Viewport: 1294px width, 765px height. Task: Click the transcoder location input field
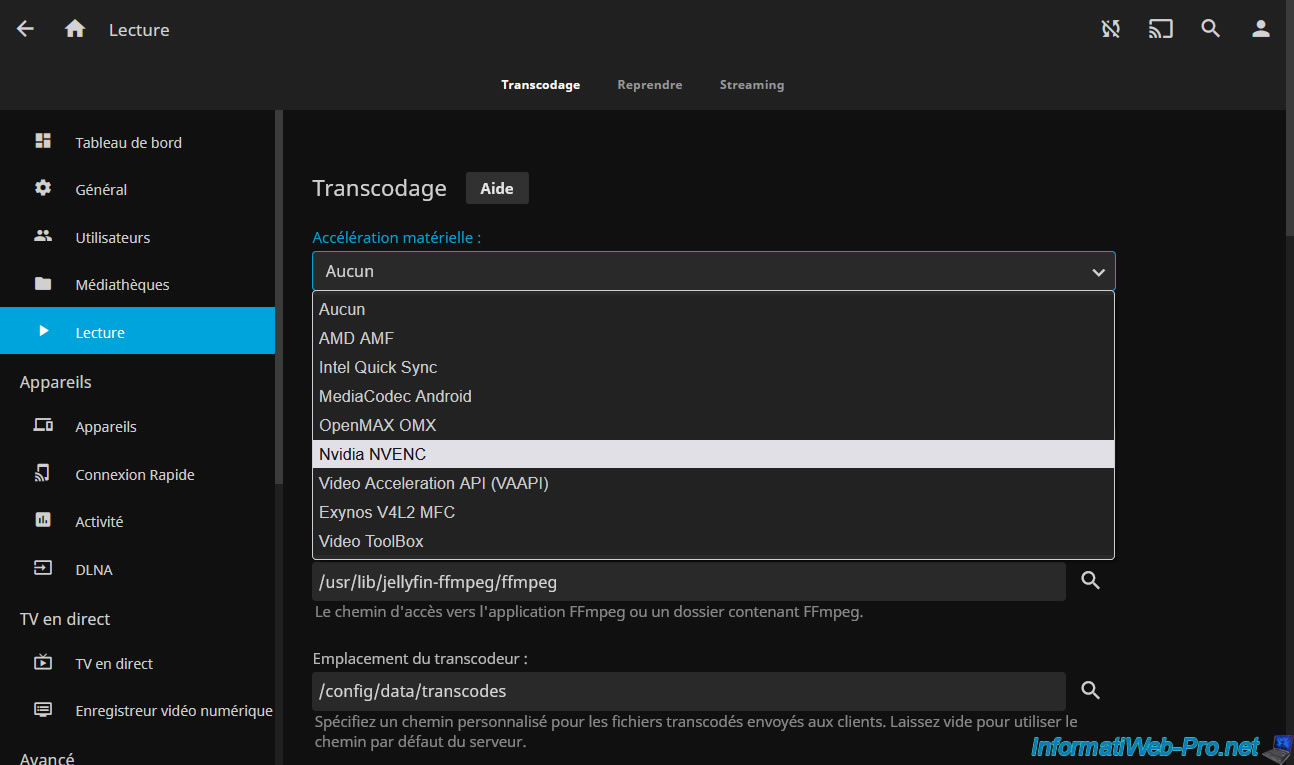pyautogui.click(x=688, y=691)
